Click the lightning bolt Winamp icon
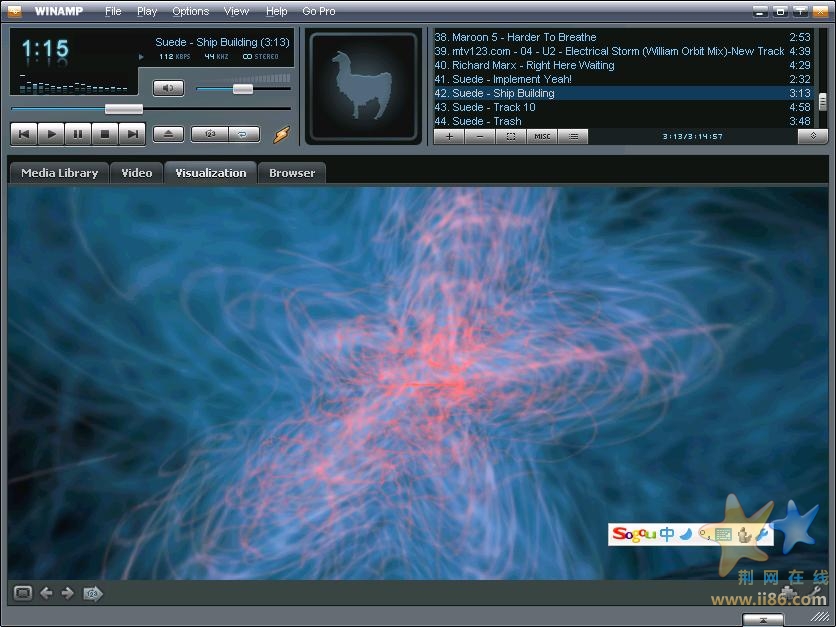Image resolution: width=836 pixels, height=627 pixels. pos(281,134)
